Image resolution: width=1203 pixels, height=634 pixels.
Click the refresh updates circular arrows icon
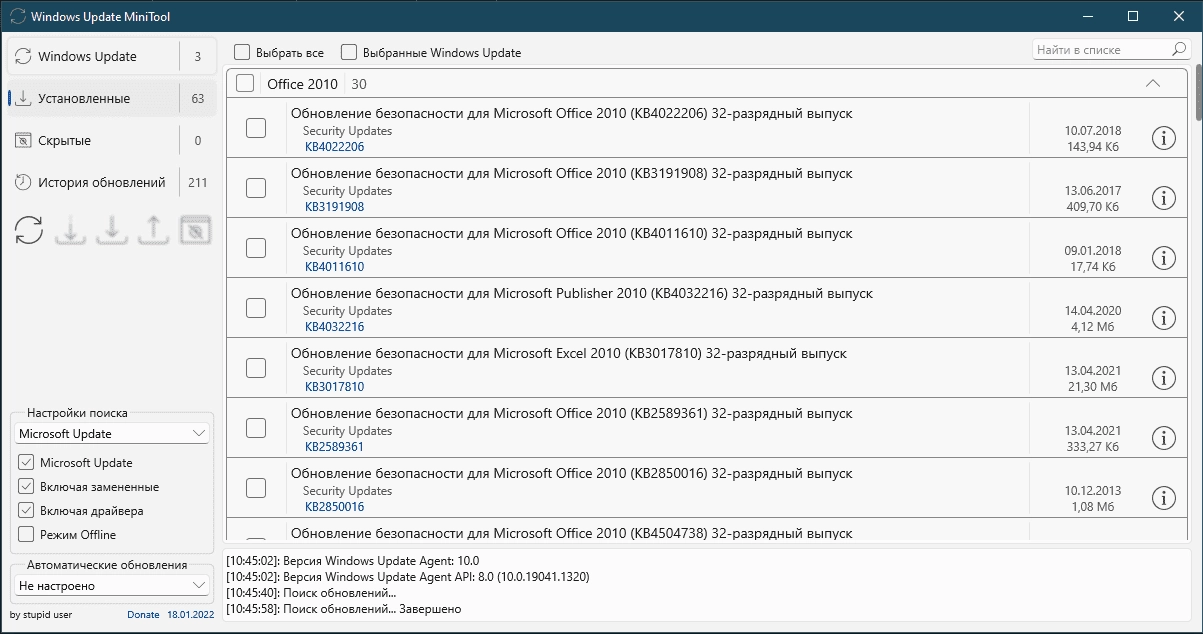(x=29, y=230)
